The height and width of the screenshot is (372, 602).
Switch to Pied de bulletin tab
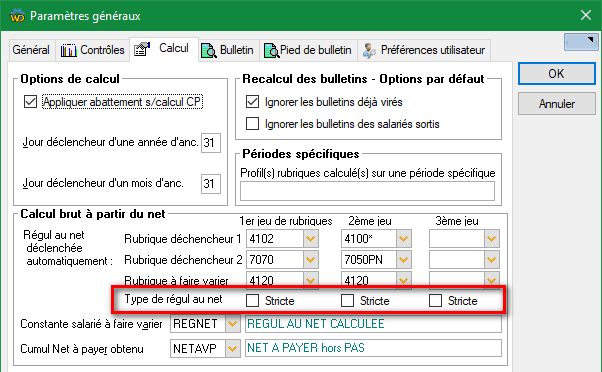[308, 50]
